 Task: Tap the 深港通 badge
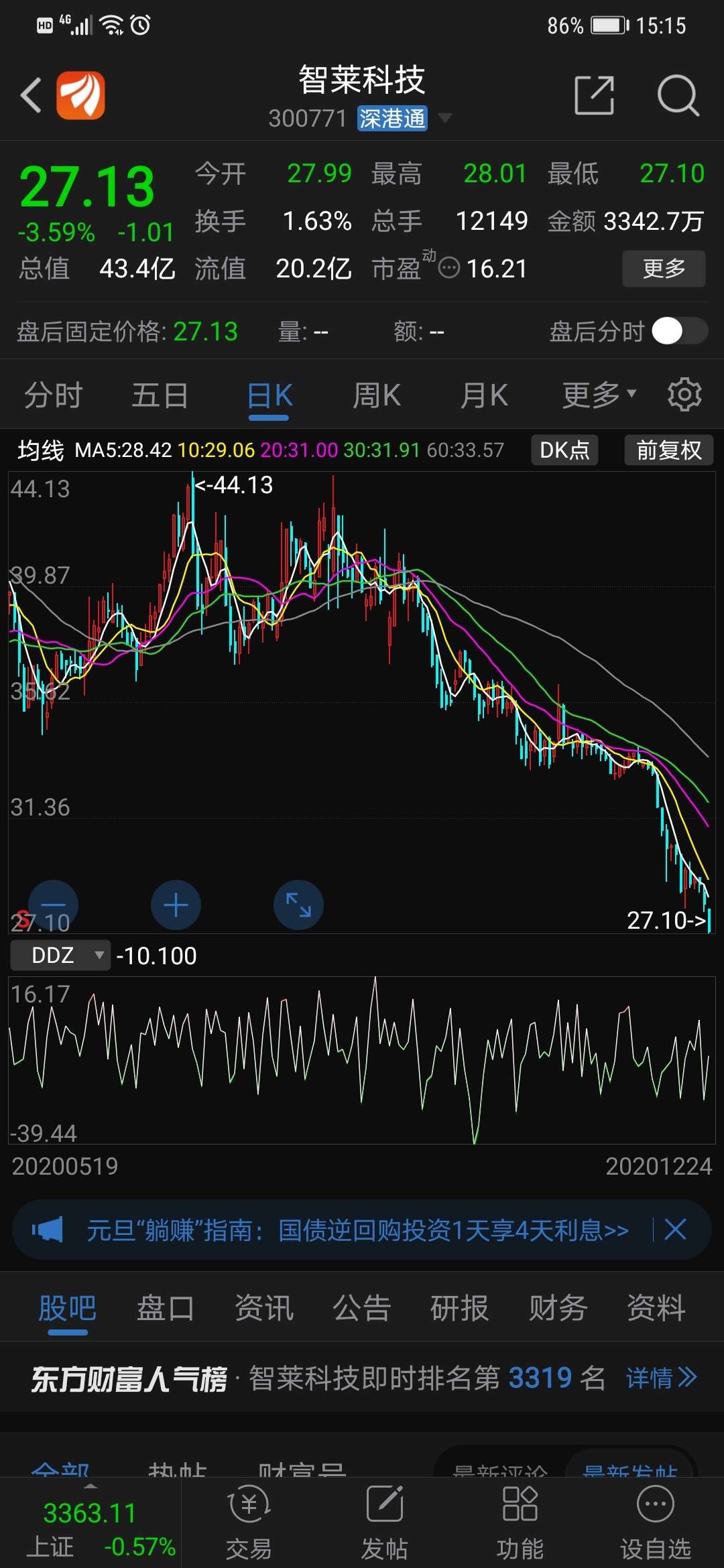pyautogui.click(x=392, y=119)
